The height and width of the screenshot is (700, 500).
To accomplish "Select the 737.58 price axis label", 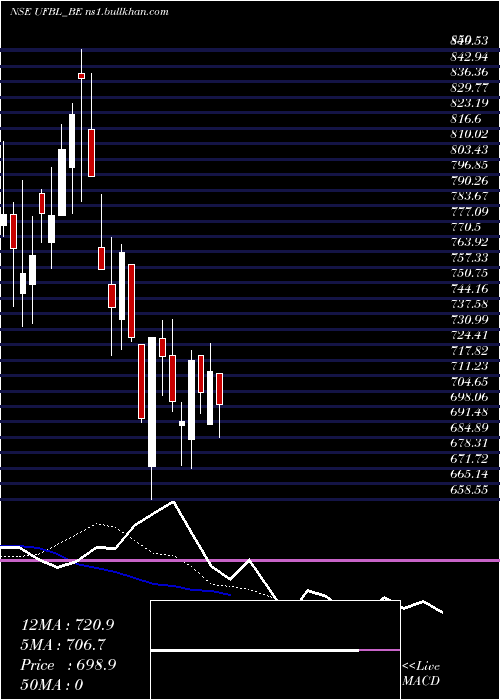I will click(x=469, y=304).
